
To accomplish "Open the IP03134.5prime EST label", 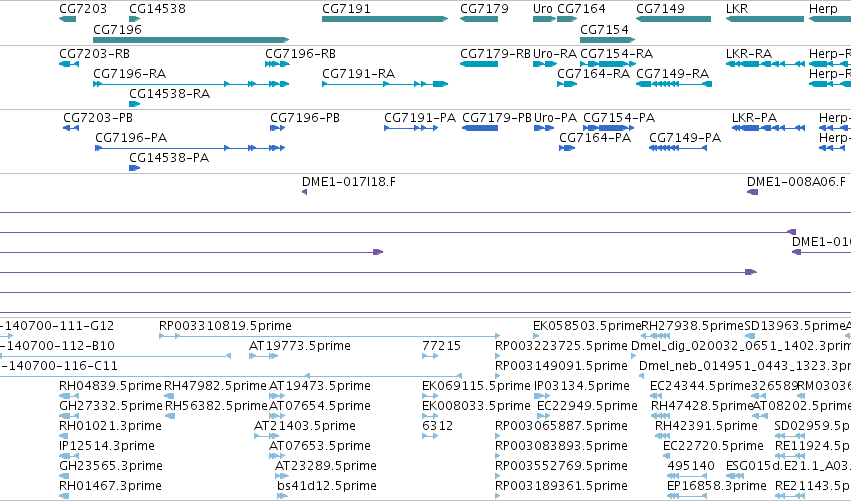I will point(582,386).
